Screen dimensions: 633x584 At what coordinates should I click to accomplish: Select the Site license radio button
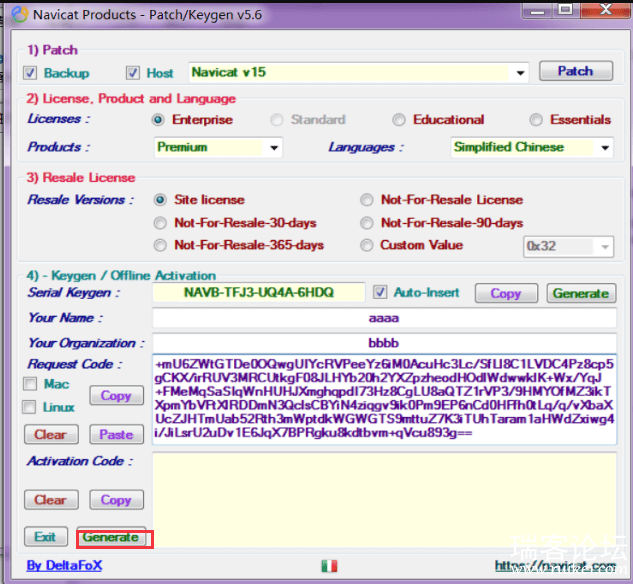coord(160,200)
